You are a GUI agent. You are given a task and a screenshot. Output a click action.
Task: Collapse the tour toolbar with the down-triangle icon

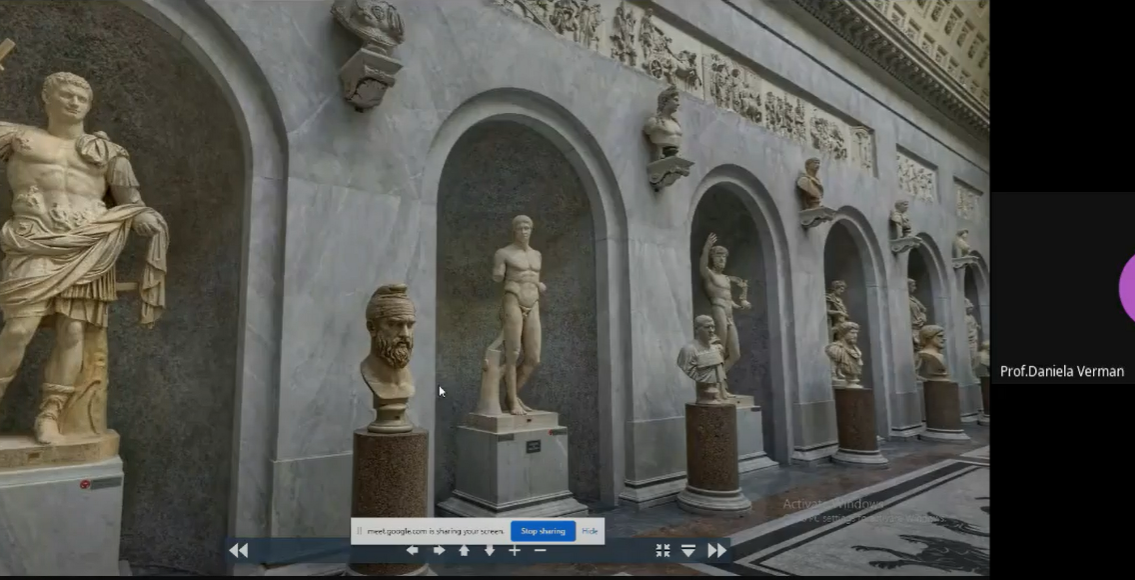click(x=688, y=551)
